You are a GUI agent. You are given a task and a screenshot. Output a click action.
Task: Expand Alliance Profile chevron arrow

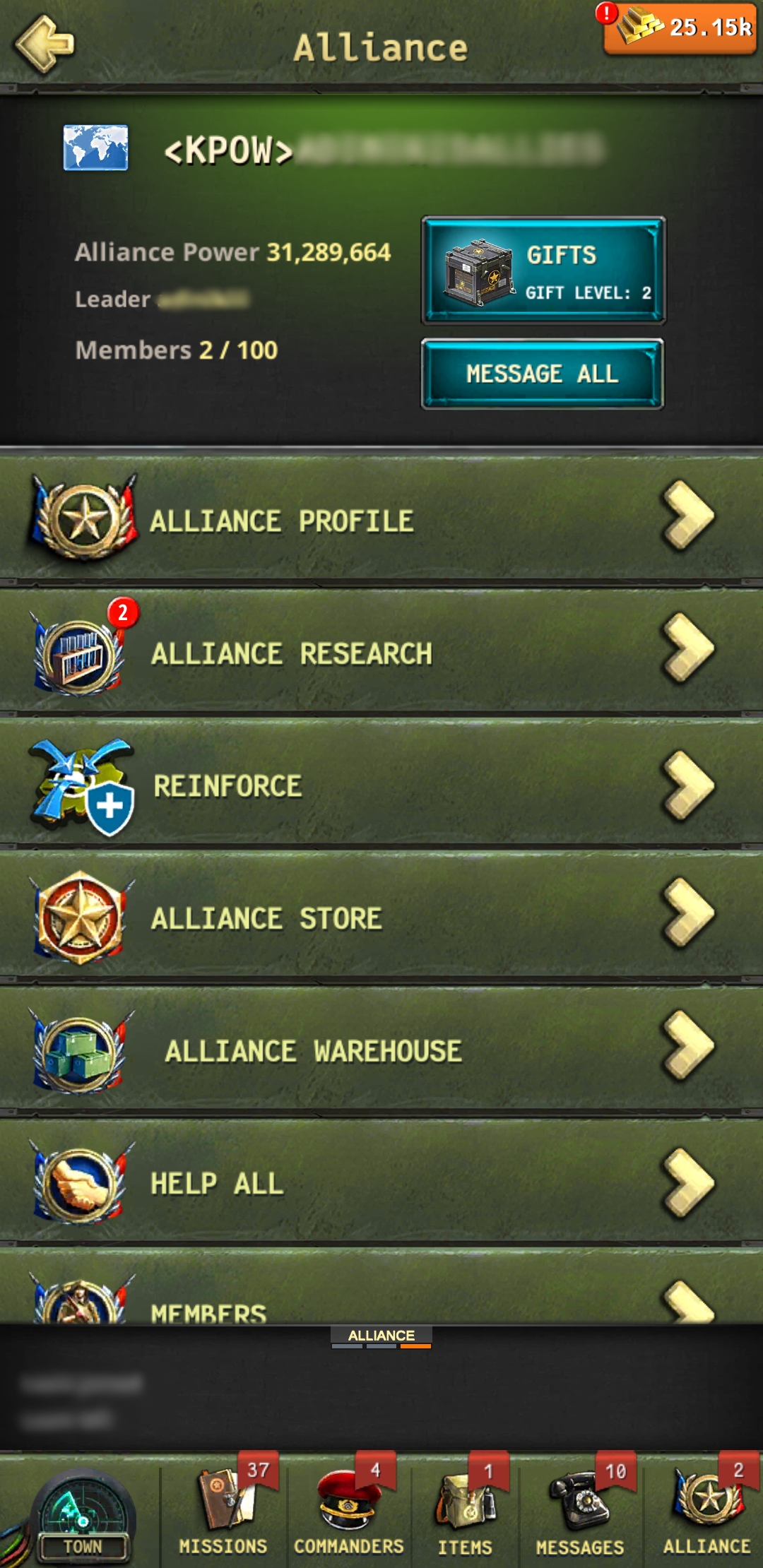(x=688, y=516)
